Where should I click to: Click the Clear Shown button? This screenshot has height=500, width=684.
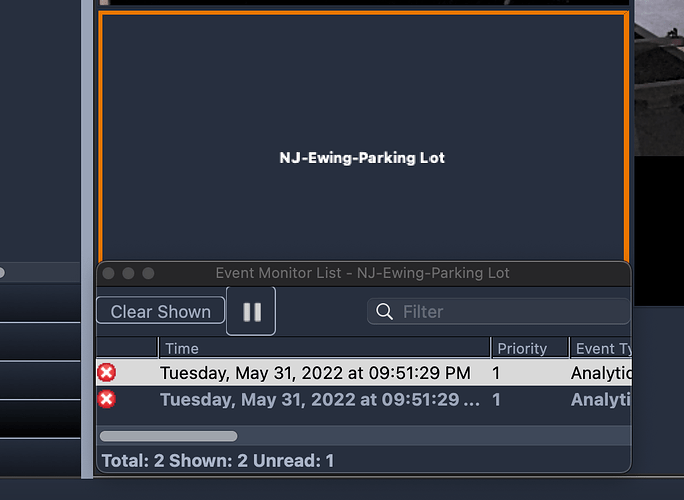pos(161,311)
